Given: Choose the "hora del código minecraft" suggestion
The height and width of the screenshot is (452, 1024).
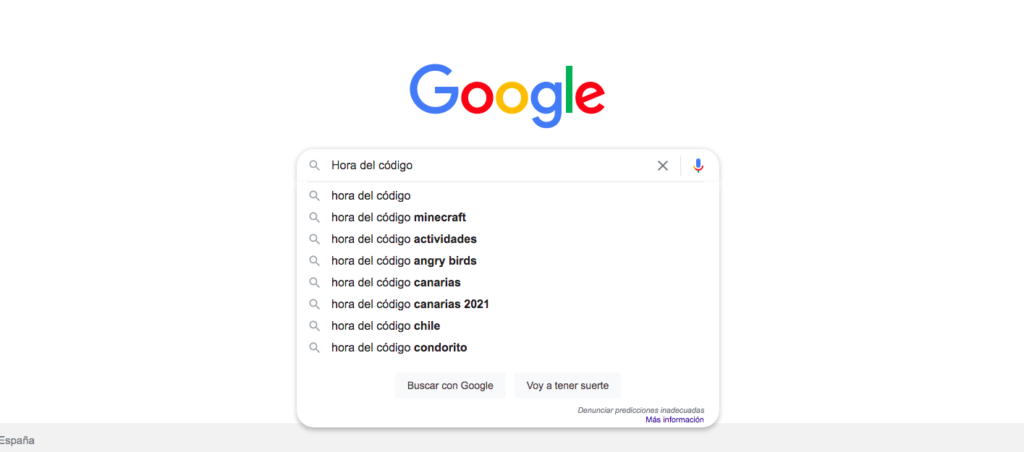Looking at the screenshot, I should pyautogui.click(x=398, y=217).
